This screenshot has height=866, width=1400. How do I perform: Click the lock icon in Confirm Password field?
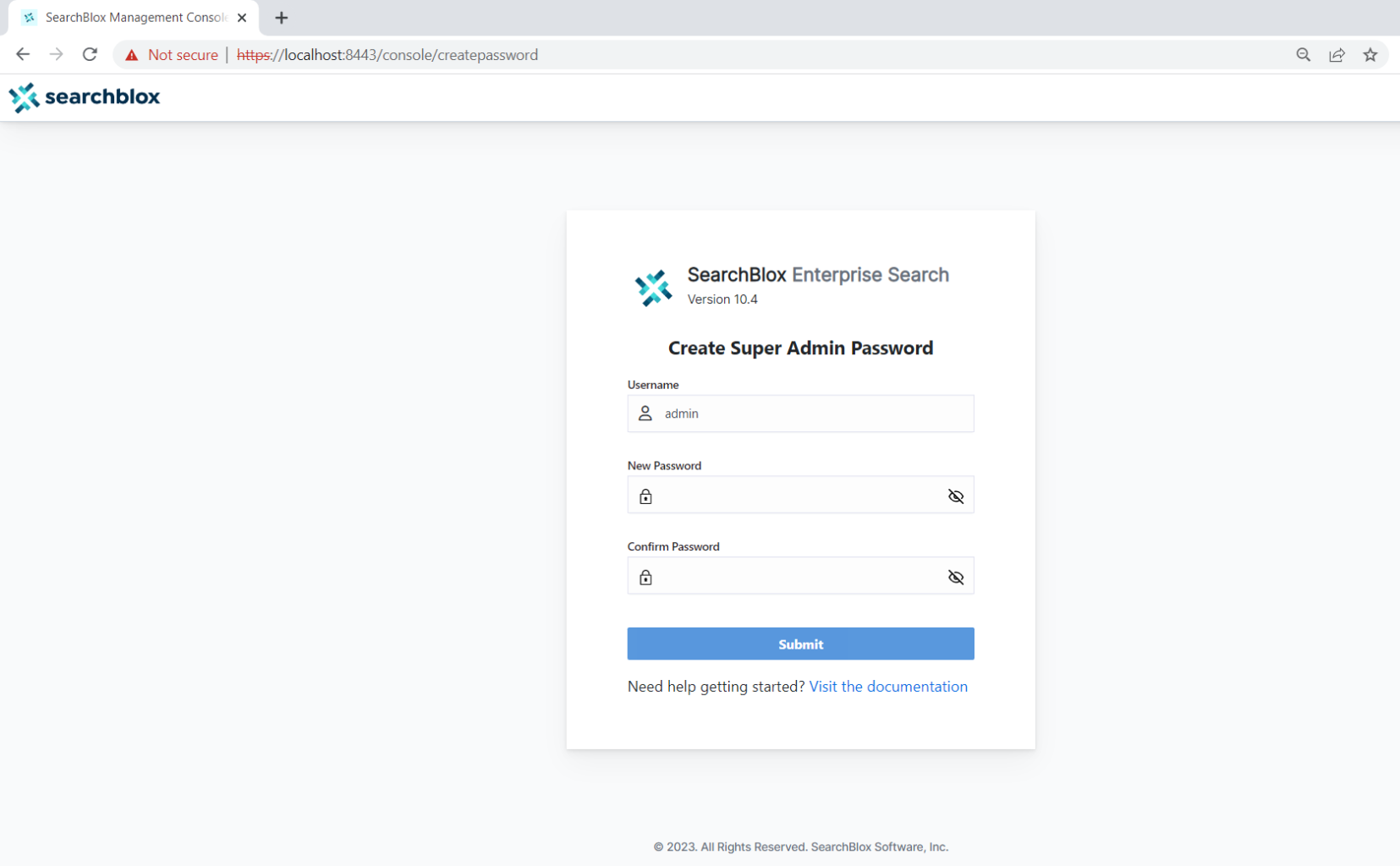pyautogui.click(x=645, y=578)
